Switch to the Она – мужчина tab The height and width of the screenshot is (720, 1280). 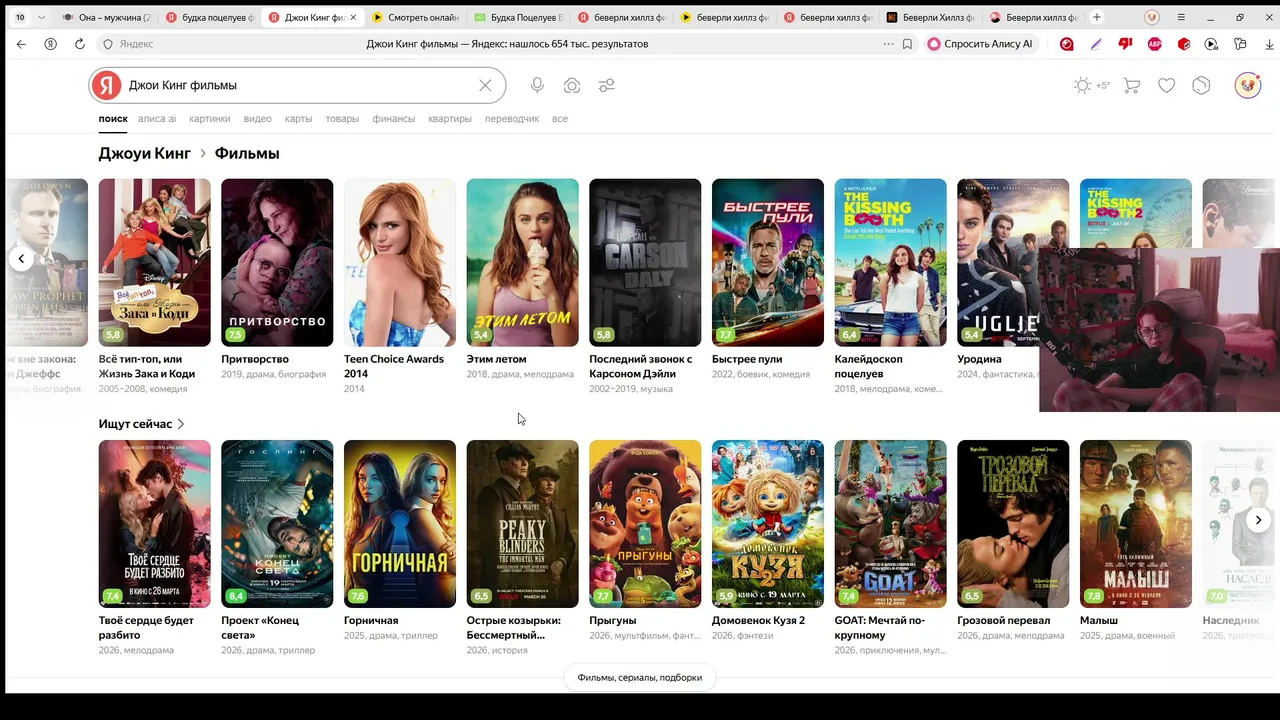point(106,17)
